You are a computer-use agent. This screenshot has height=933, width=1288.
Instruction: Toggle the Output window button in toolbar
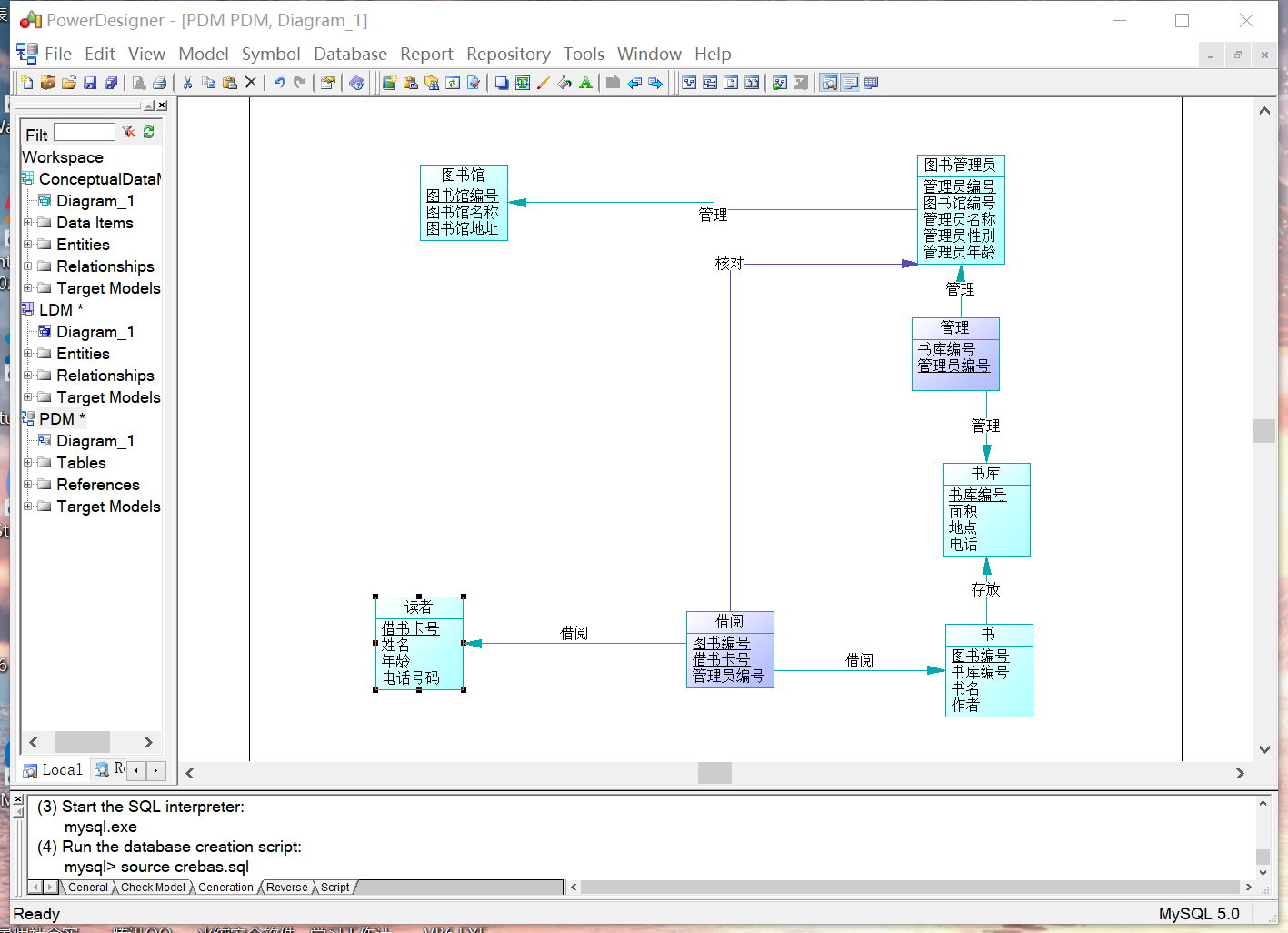(x=850, y=83)
